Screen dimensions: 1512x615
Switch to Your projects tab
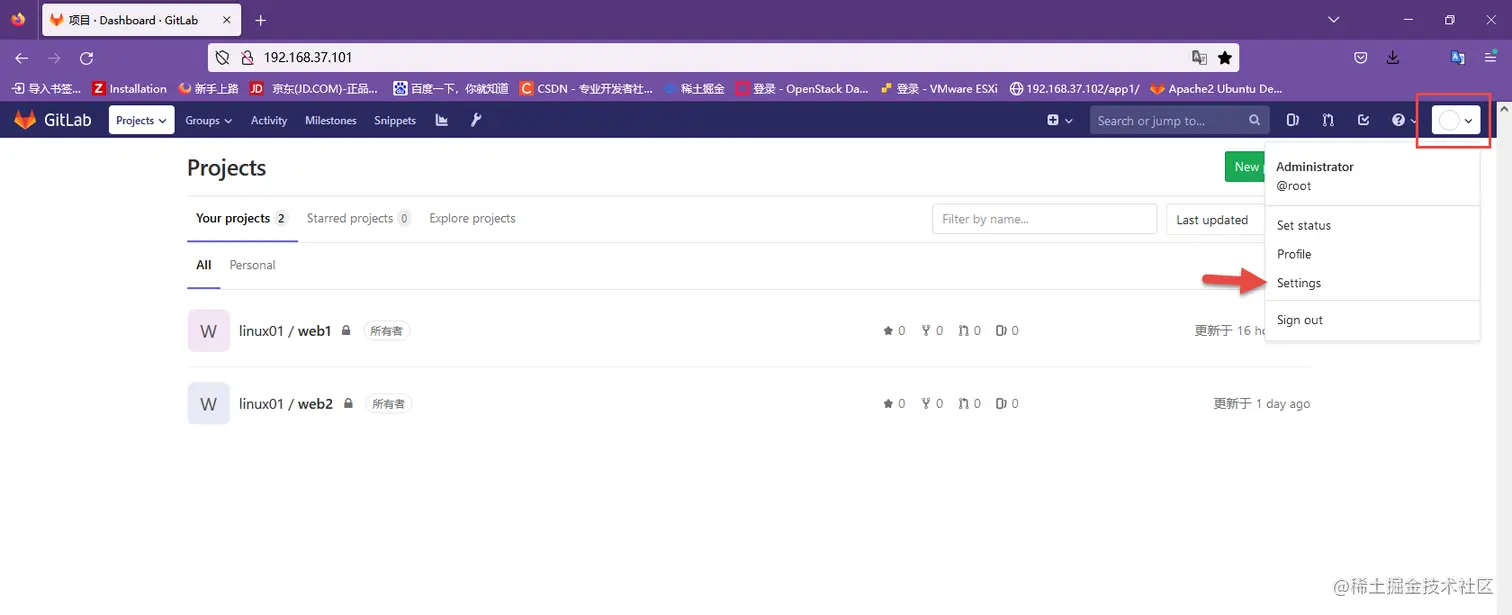(x=242, y=218)
